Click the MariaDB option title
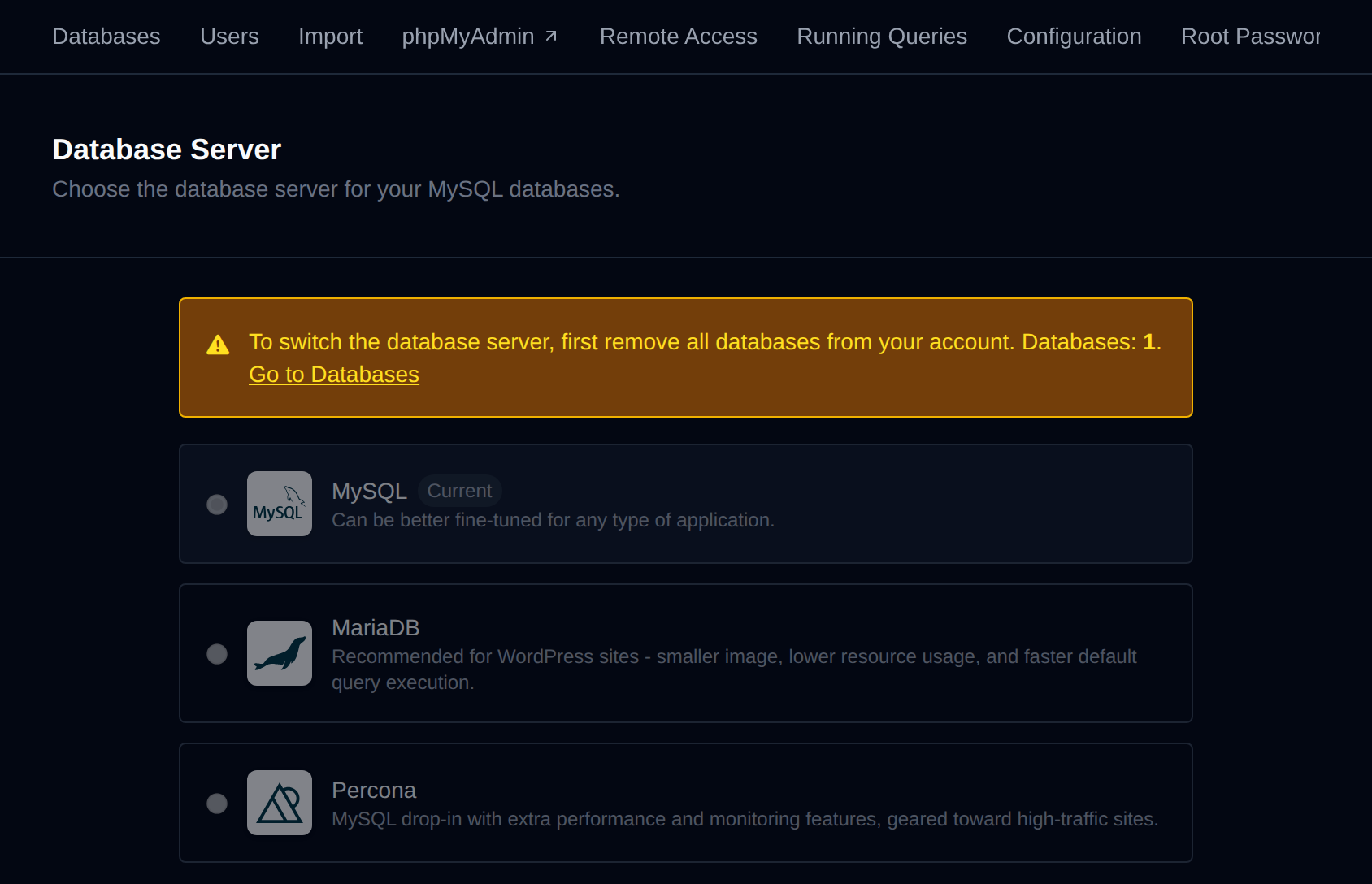This screenshot has height=884, width=1372. point(376,628)
